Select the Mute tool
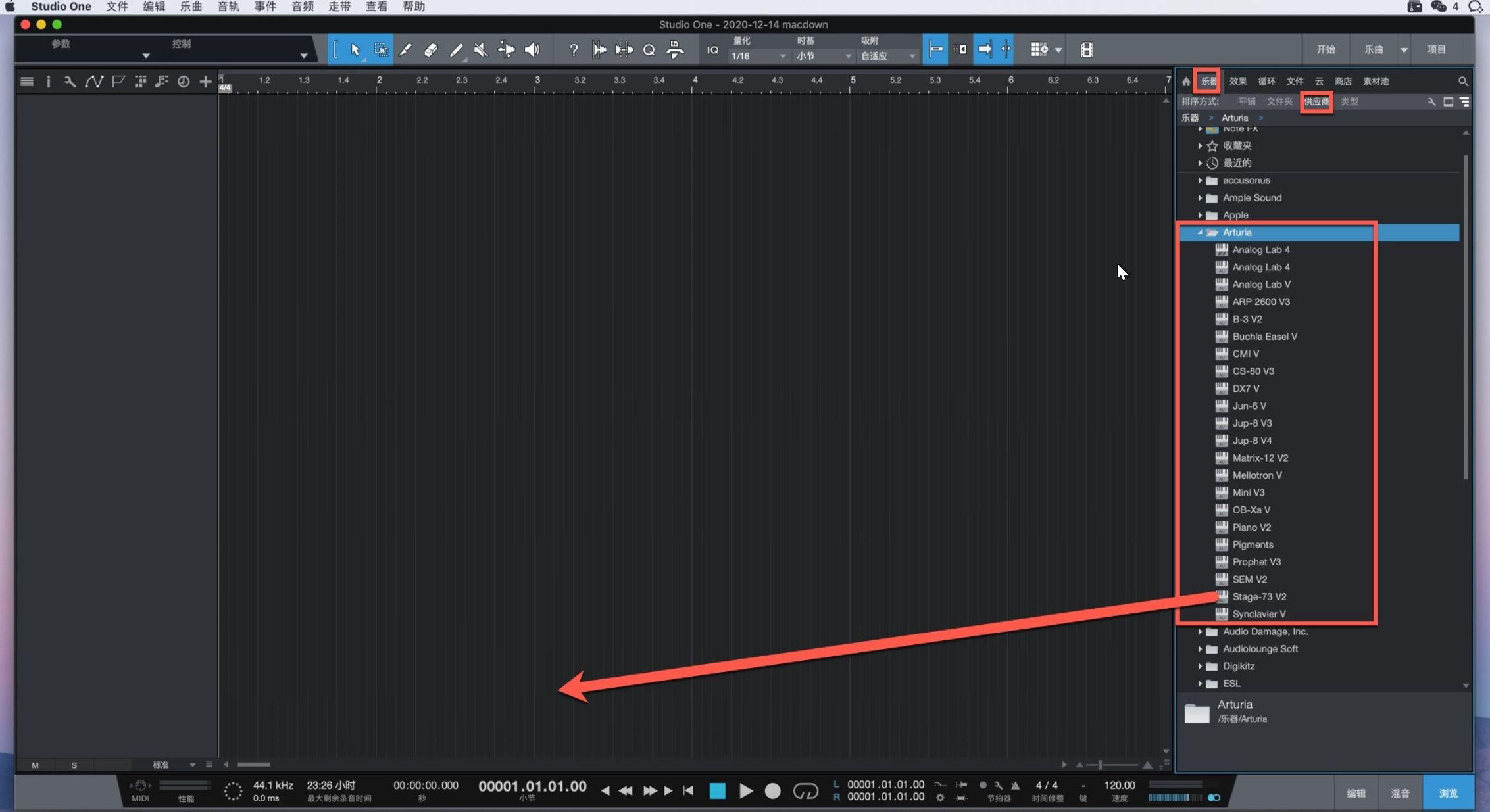 point(481,50)
